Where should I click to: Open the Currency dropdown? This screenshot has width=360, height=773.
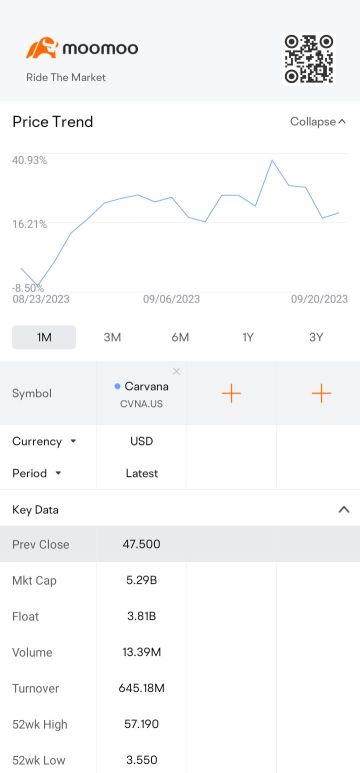(44, 441)
